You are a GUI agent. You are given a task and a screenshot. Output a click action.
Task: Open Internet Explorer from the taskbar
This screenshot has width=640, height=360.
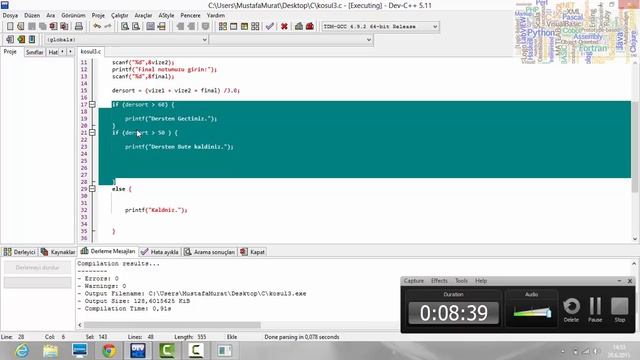22,351
